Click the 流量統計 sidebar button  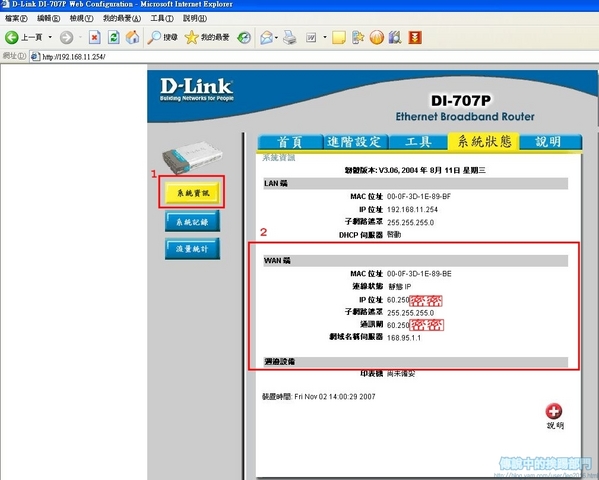tap(192, 249)
